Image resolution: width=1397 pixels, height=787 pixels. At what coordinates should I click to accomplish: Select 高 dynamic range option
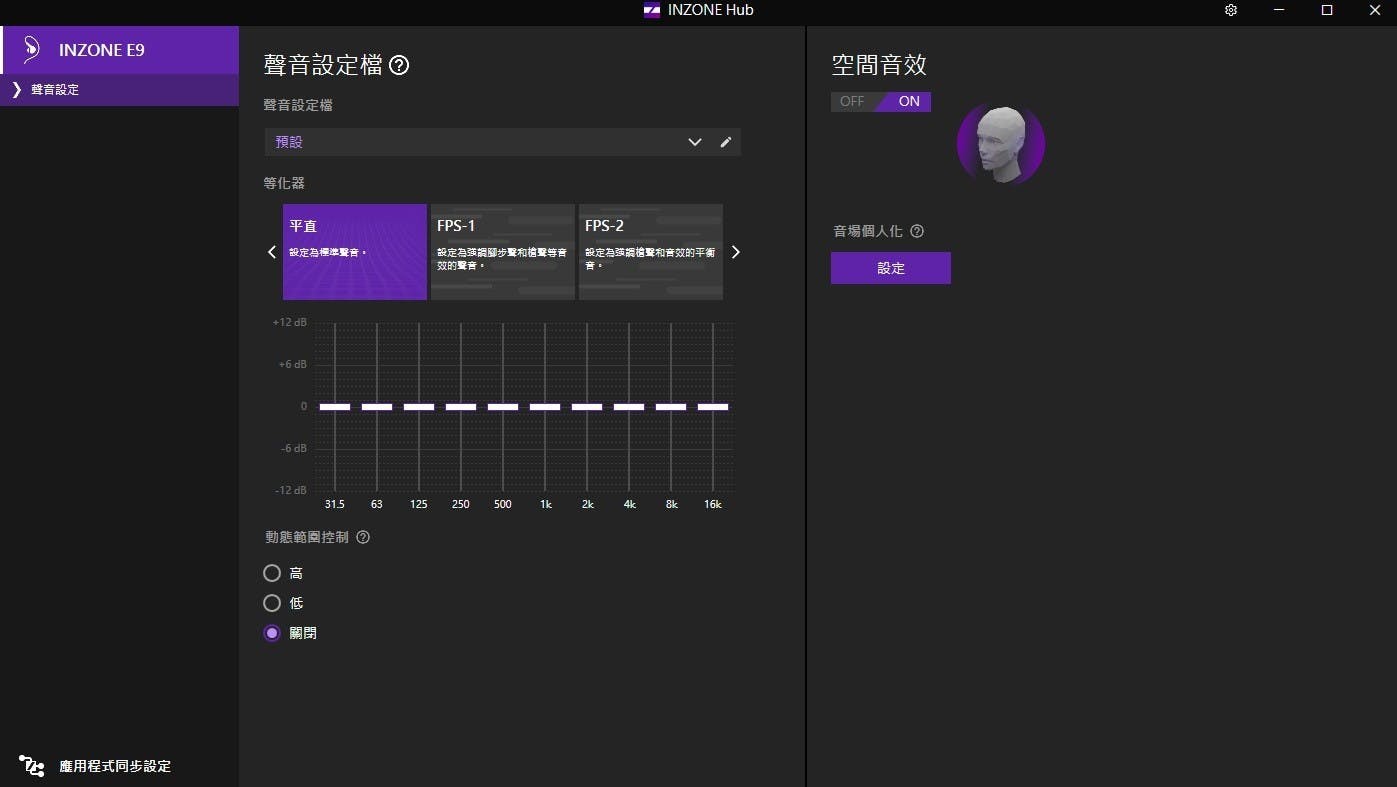pyautogui.click(x=272, y=573)
